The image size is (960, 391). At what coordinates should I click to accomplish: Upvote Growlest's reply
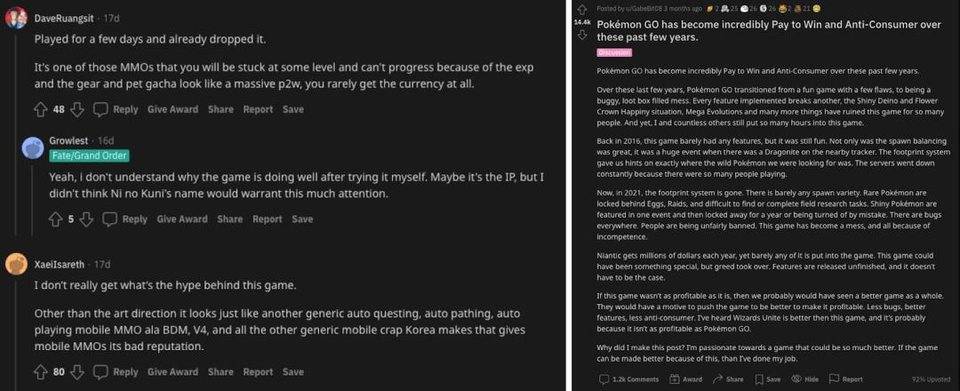pyautogui.click(x=56, y=219)
